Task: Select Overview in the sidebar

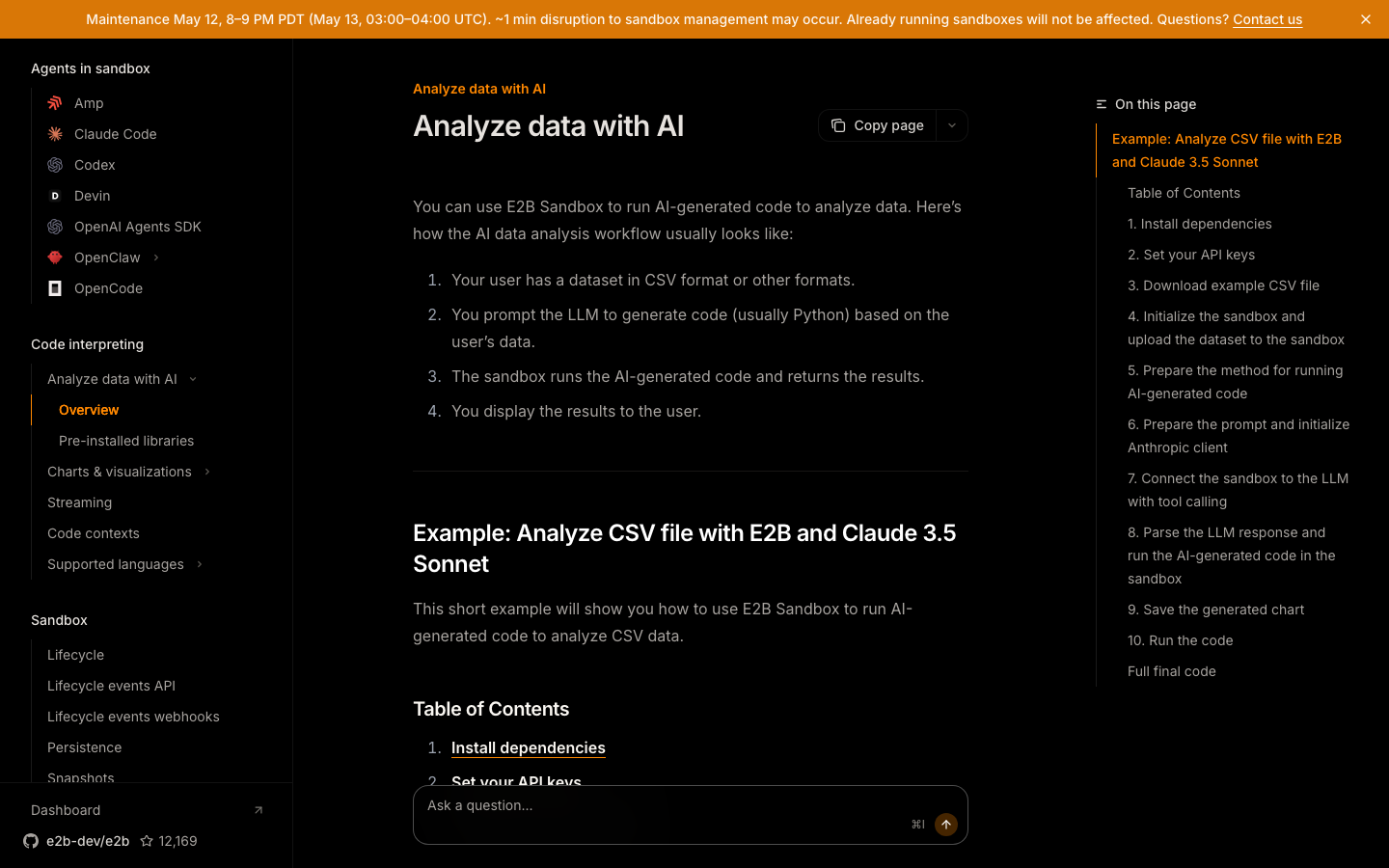Action: (x=89, y=410)
